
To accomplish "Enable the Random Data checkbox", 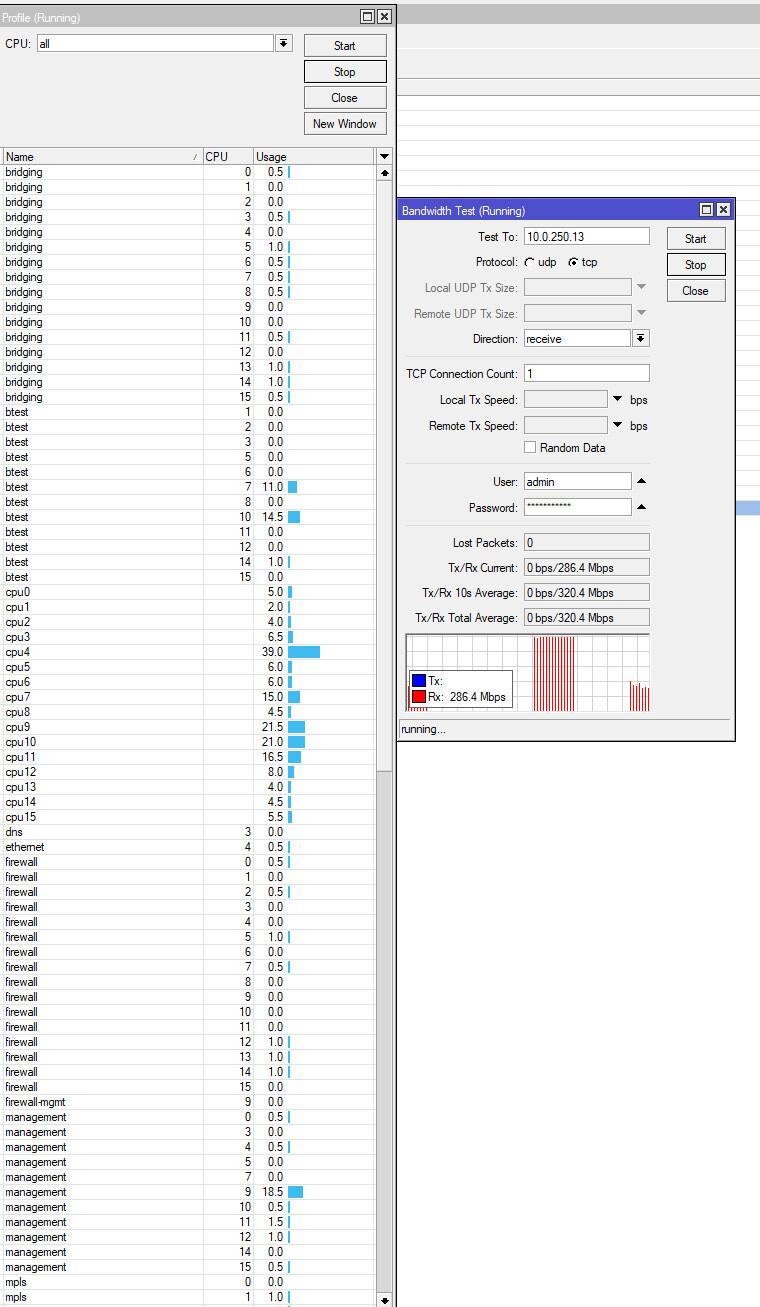I will tap(531, 448).
